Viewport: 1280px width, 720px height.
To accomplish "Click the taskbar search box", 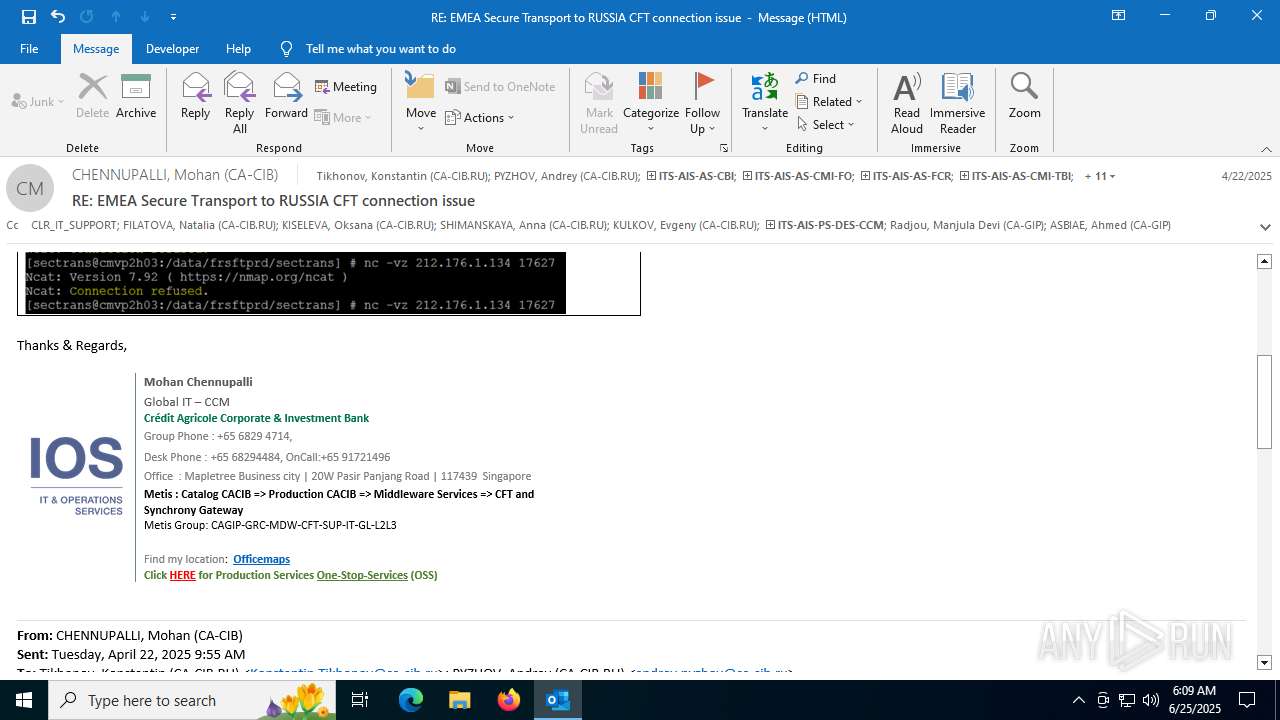I will [191, 700].
